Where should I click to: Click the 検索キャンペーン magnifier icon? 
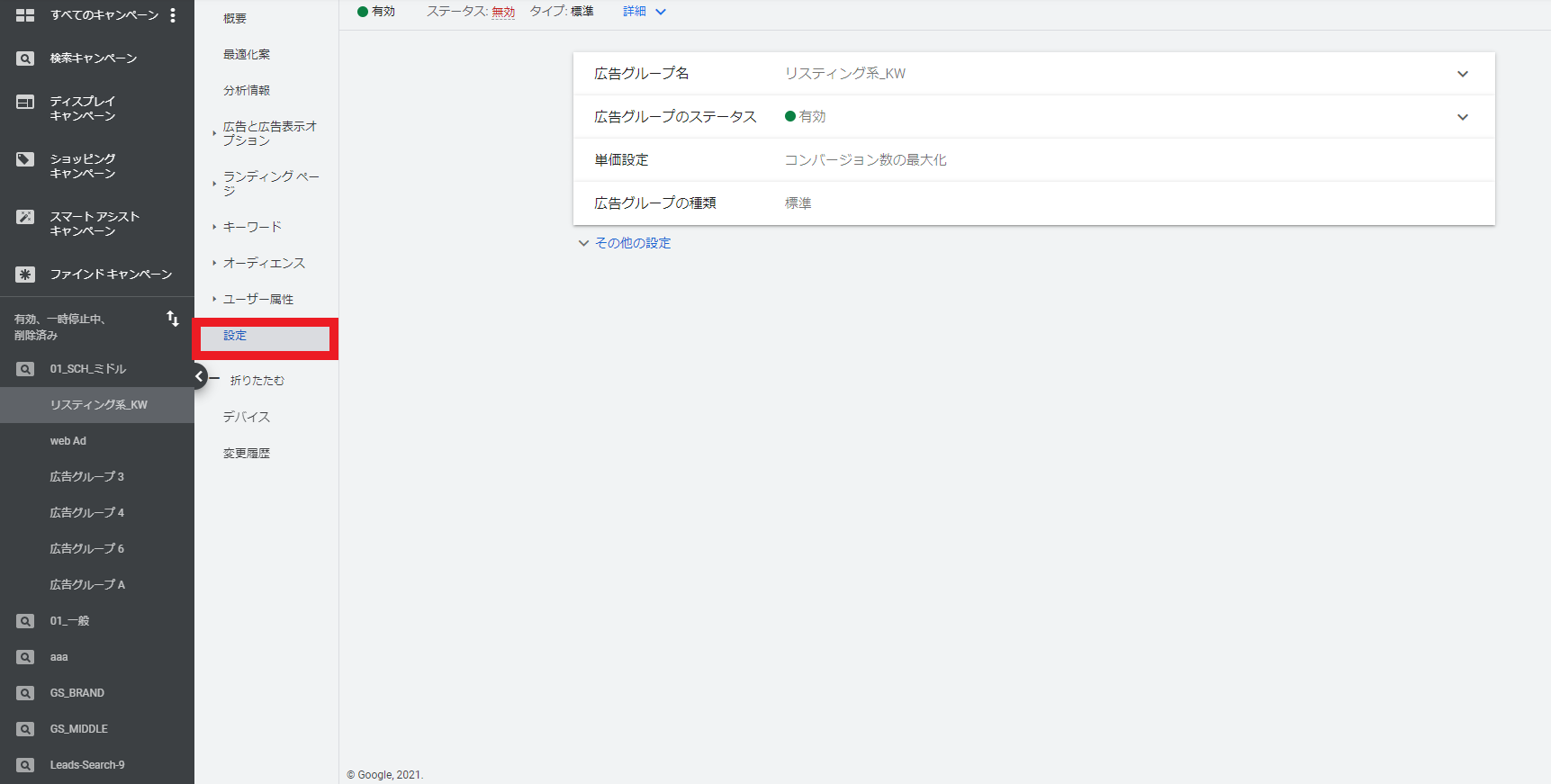point(25,59)
